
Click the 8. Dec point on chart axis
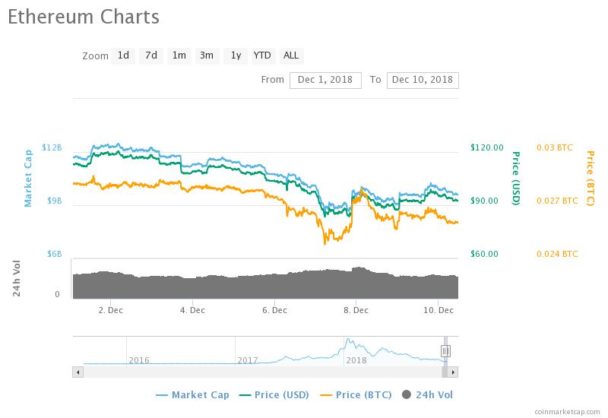click(356, 310)
